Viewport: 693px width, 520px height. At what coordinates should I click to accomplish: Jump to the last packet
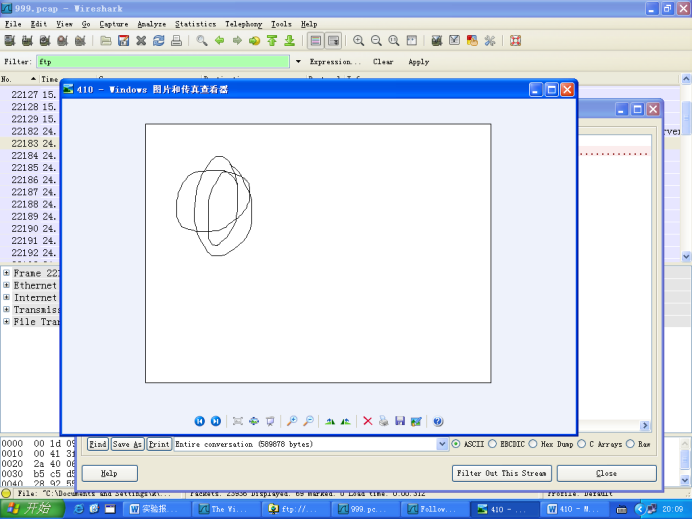[289, 41]
